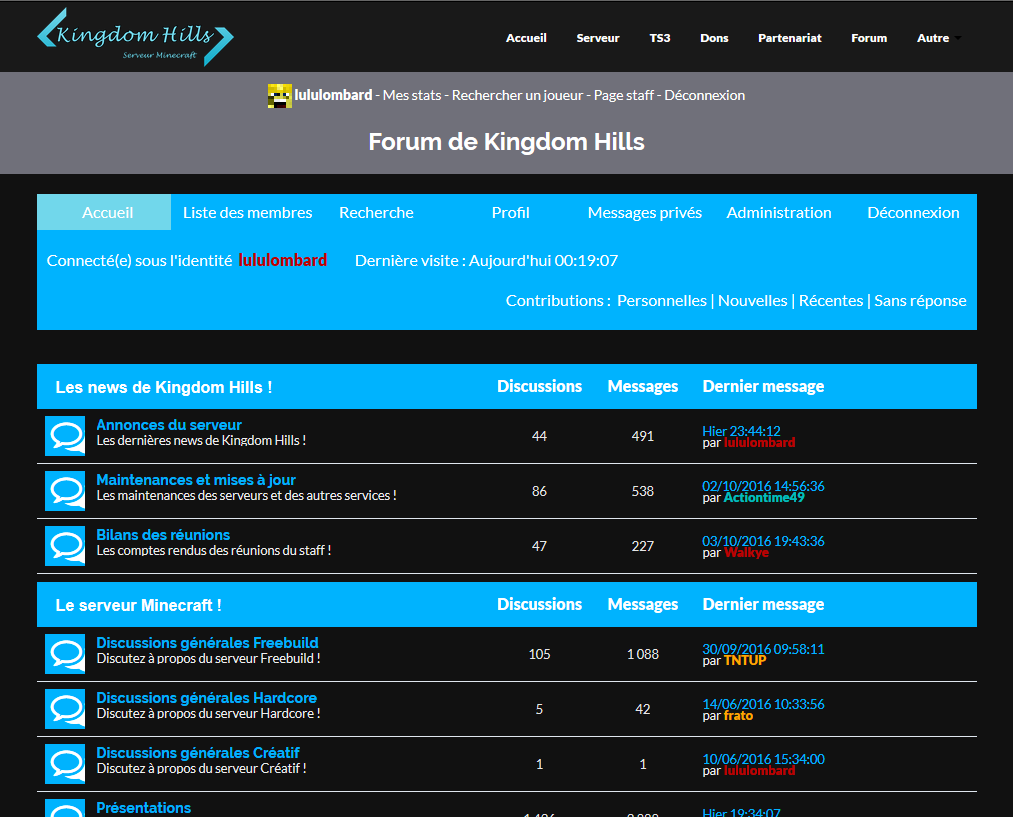Click the Maintenances et mises à jour icon
The height and width of the screenshot is (817, 1013).
click(x=65, y=491)
